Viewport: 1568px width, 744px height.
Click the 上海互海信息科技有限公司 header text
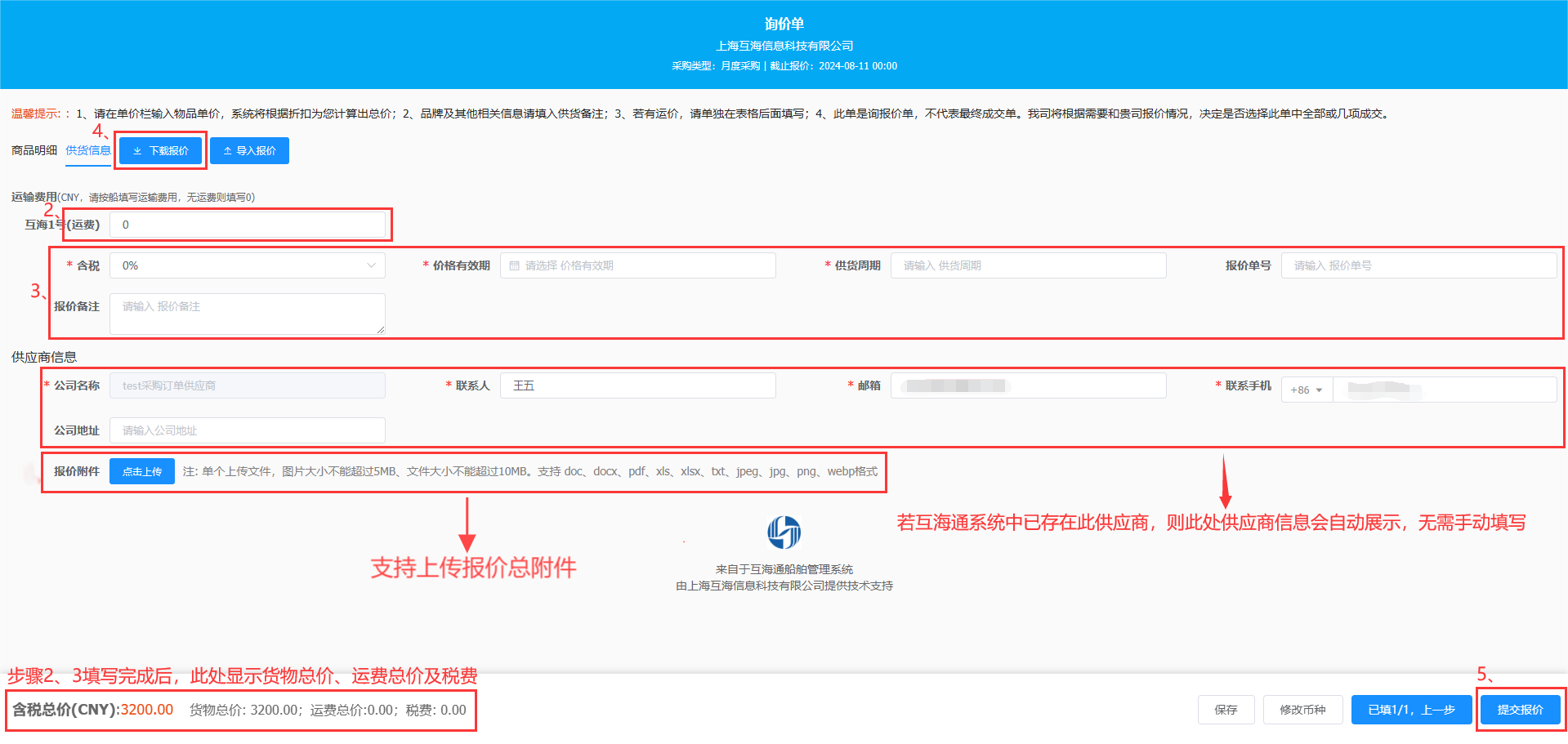(x=784, y=46)
